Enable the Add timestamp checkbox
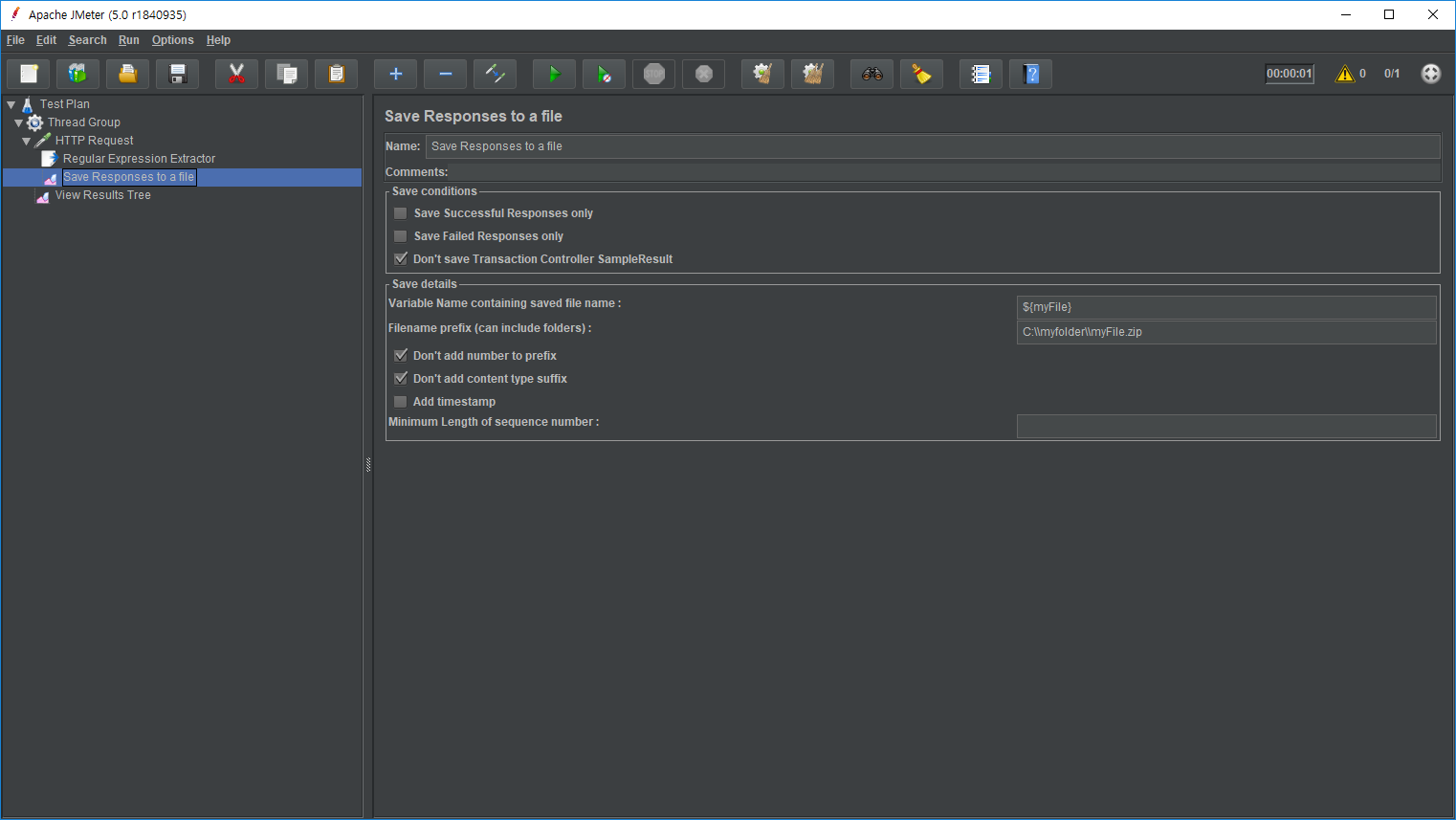1456x820 pixels. tap(401, 402)
